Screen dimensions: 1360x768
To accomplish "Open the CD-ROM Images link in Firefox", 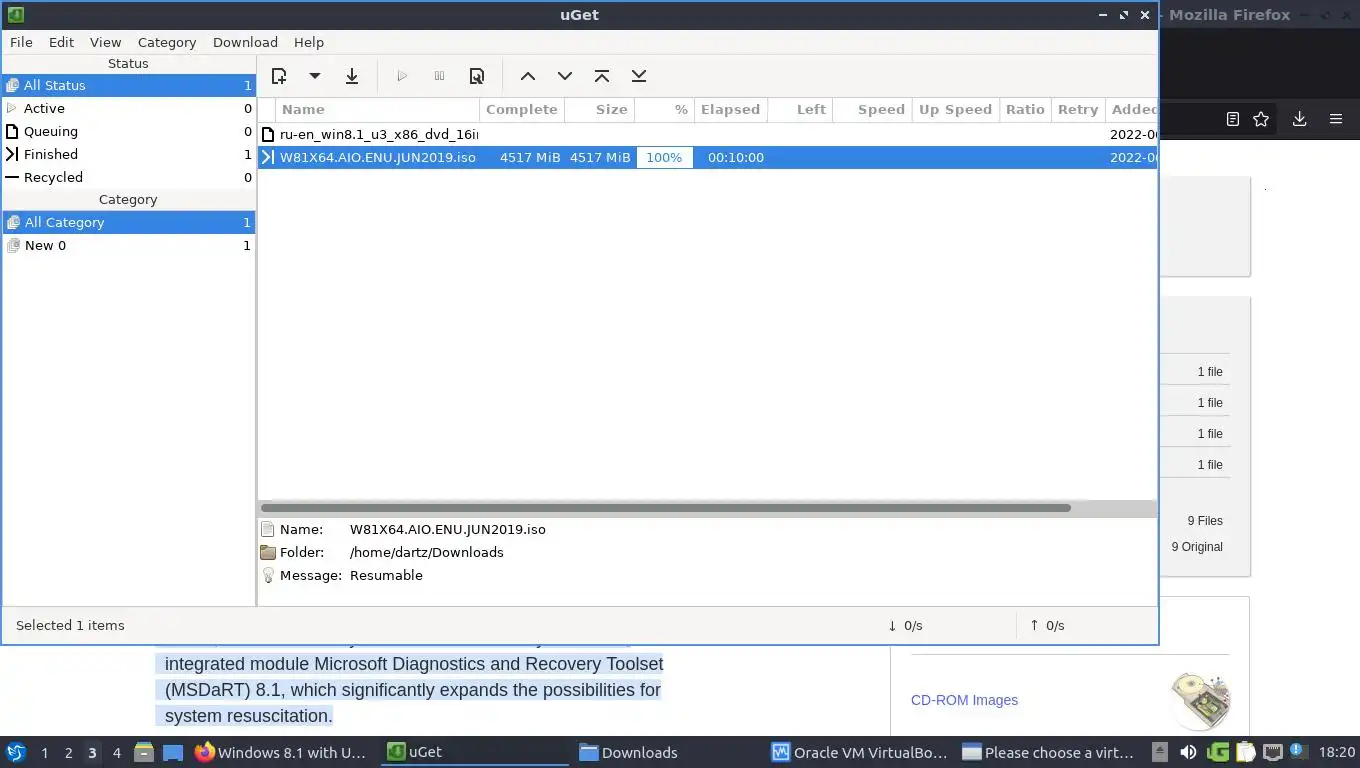I will pos(964,700).
